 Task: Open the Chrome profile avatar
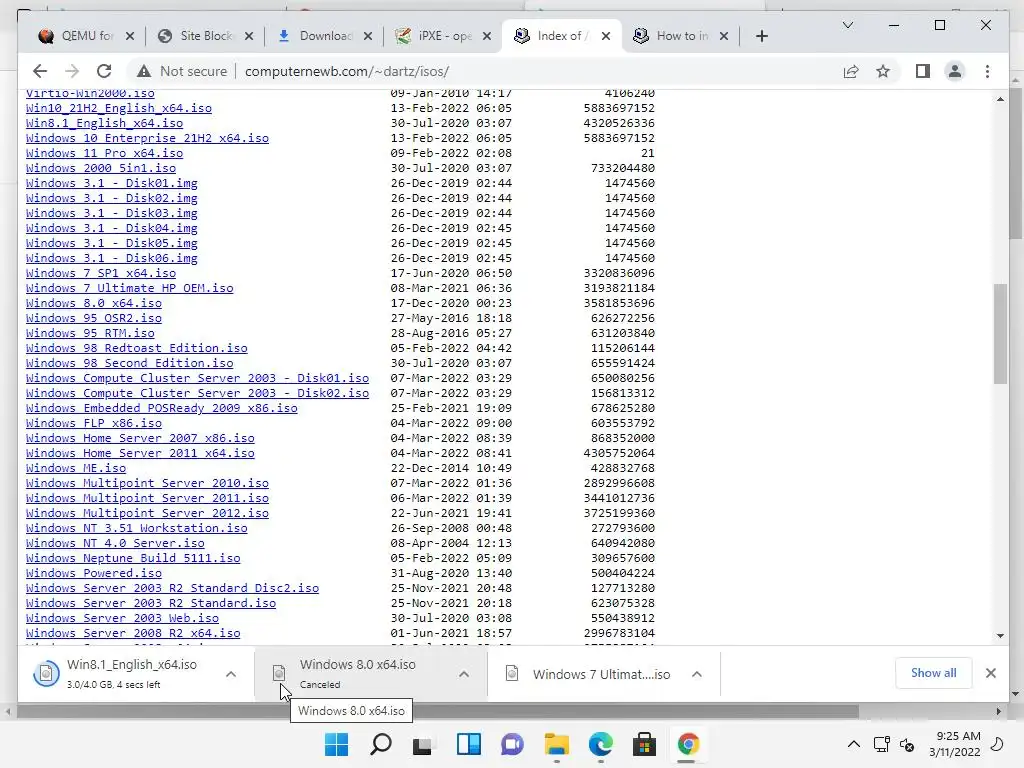coord(955,71)
